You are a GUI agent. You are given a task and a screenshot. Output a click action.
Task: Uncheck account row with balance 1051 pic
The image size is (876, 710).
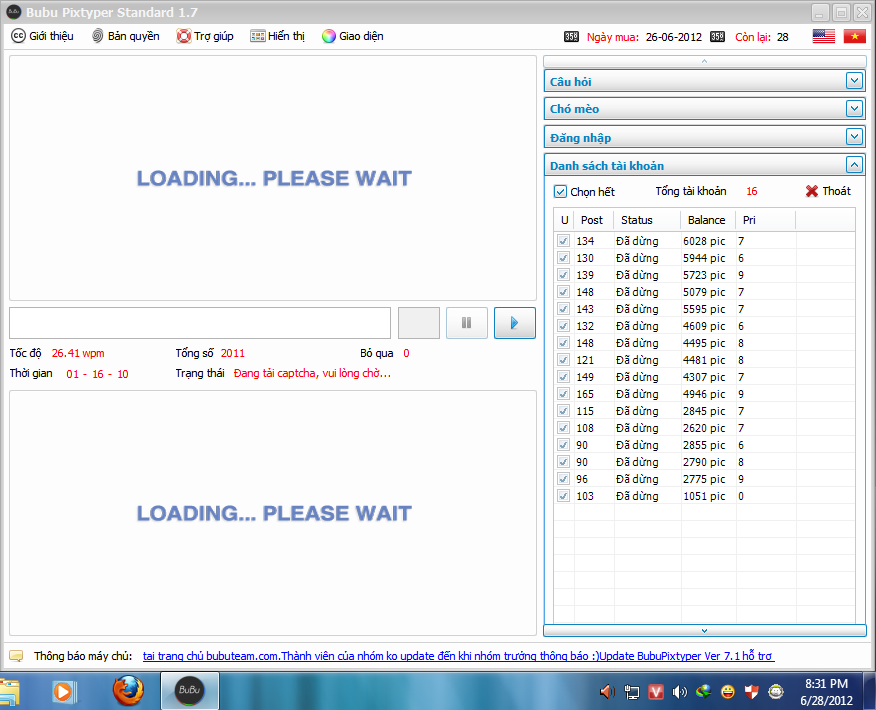point(563,496)
